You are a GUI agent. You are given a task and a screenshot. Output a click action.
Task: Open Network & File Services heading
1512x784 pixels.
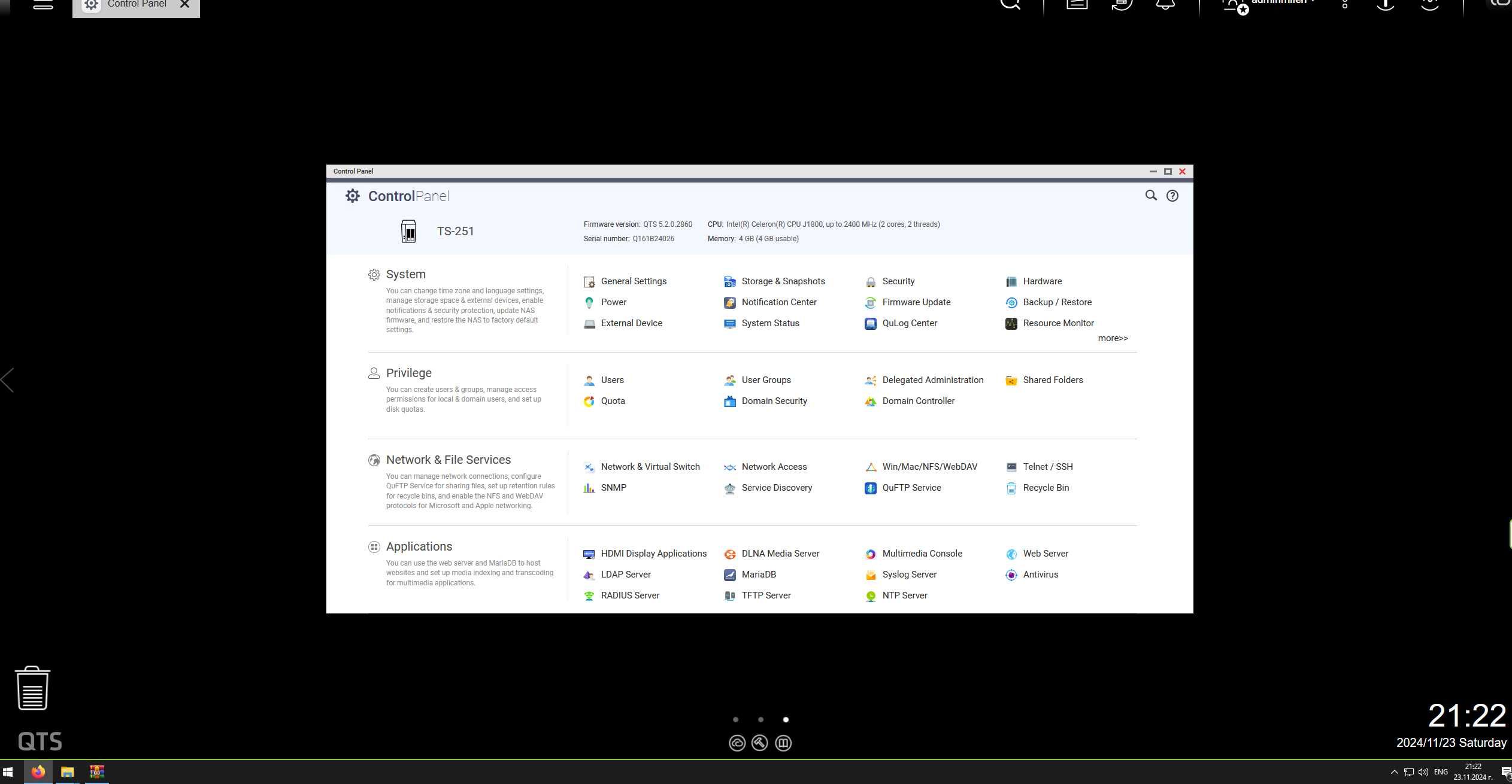pyautogui.click(x=448, y=460)
